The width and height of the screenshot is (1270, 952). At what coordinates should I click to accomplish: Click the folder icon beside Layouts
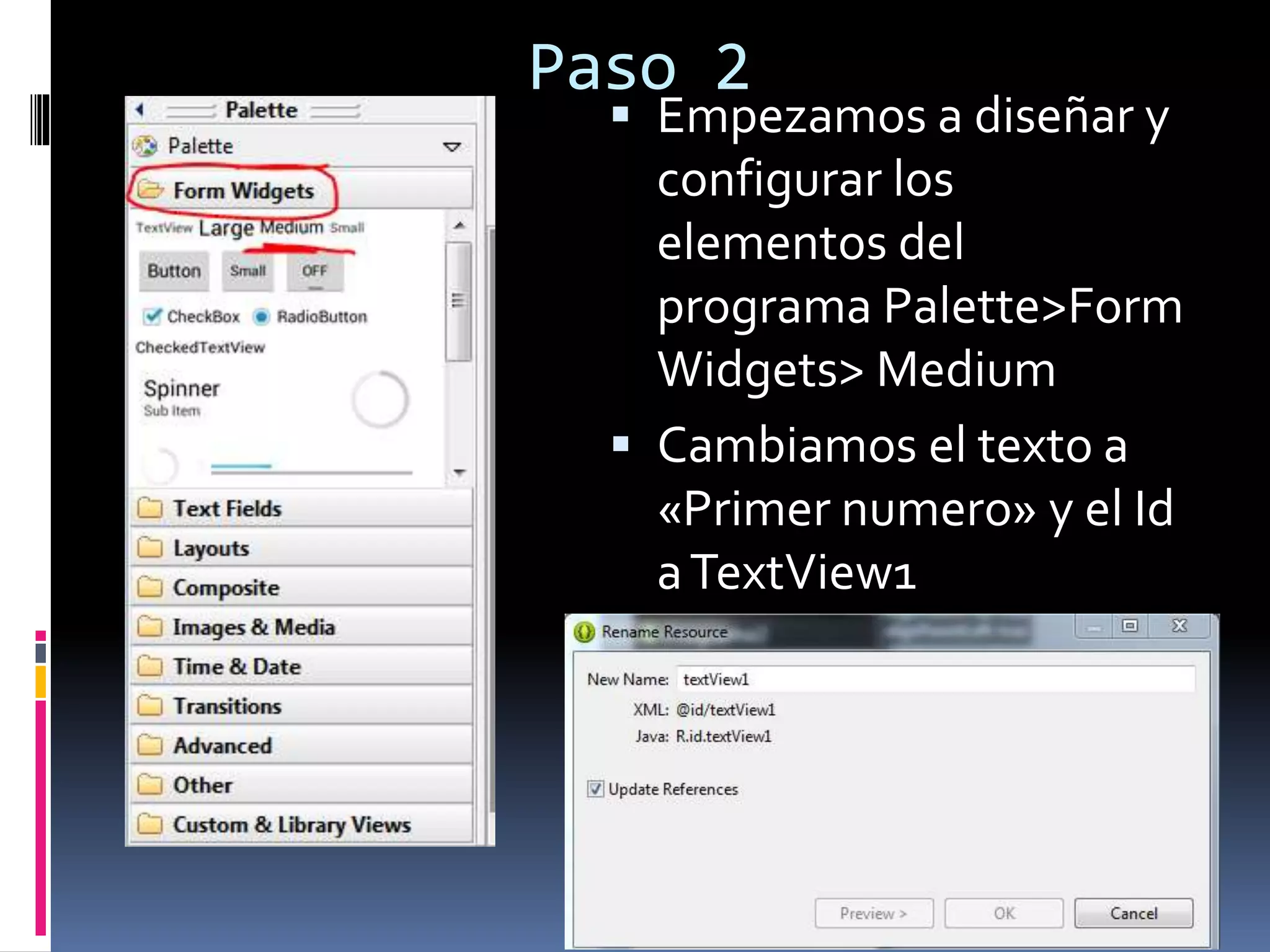coord(150,547)
